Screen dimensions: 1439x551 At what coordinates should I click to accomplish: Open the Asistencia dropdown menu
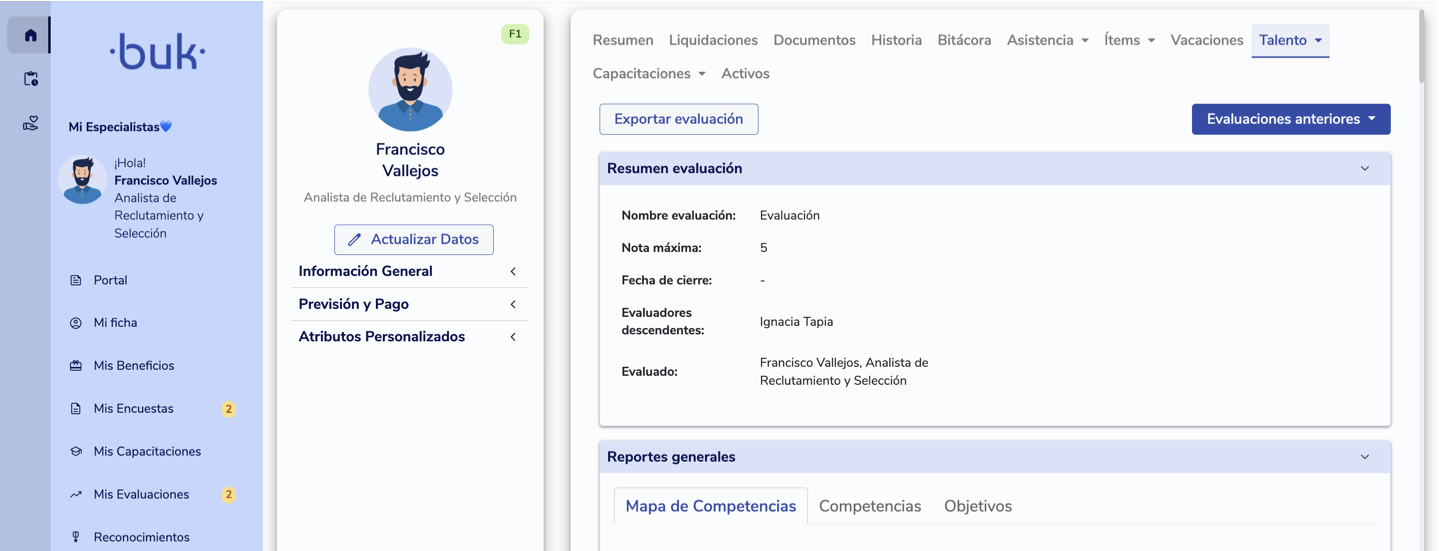(x=1047, y=40)
